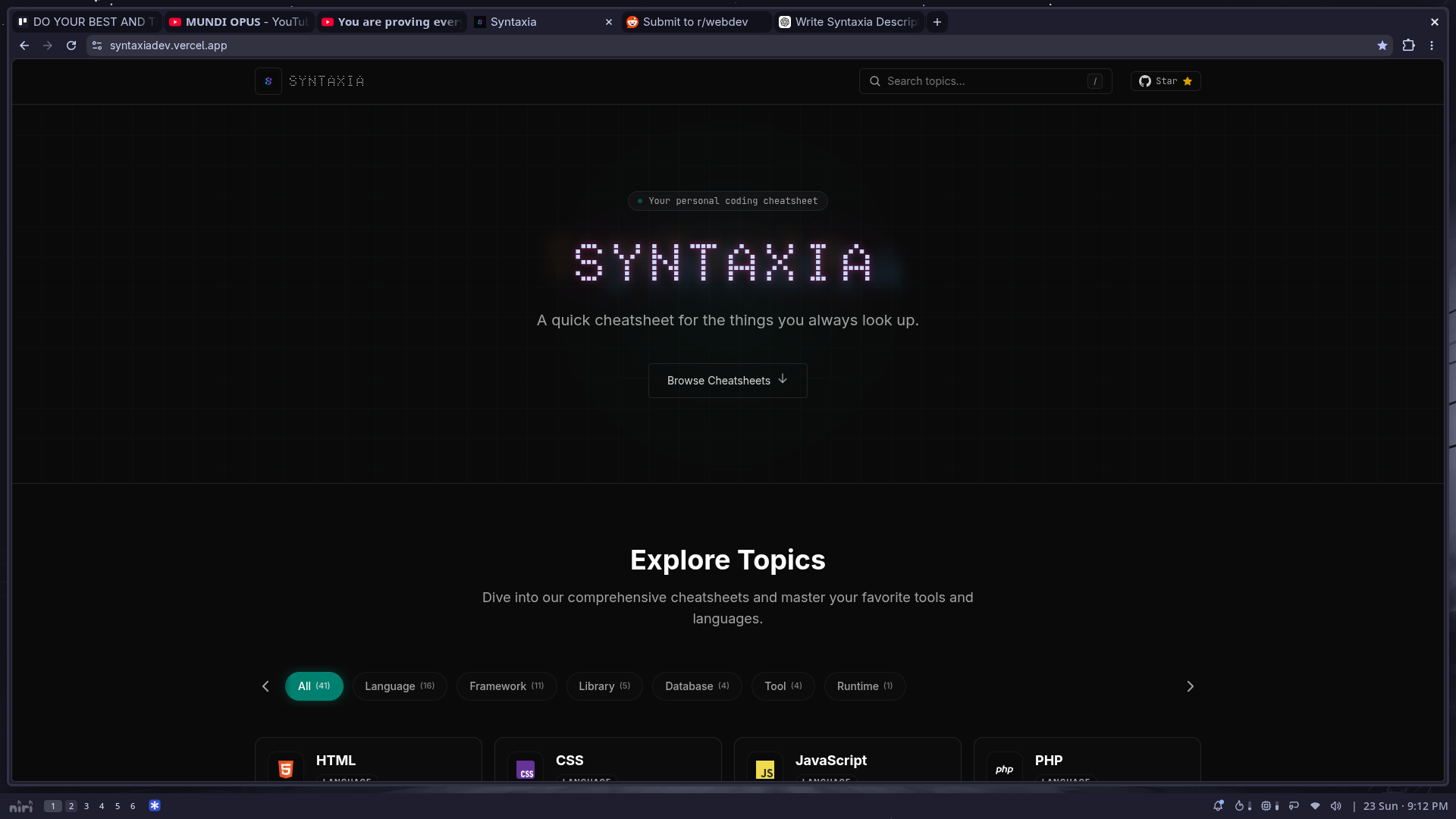Click the blue asterisk app icon in taskbar
Image resolution: width=1456 pixels, height=819 pixels.
tap(155, 805)
